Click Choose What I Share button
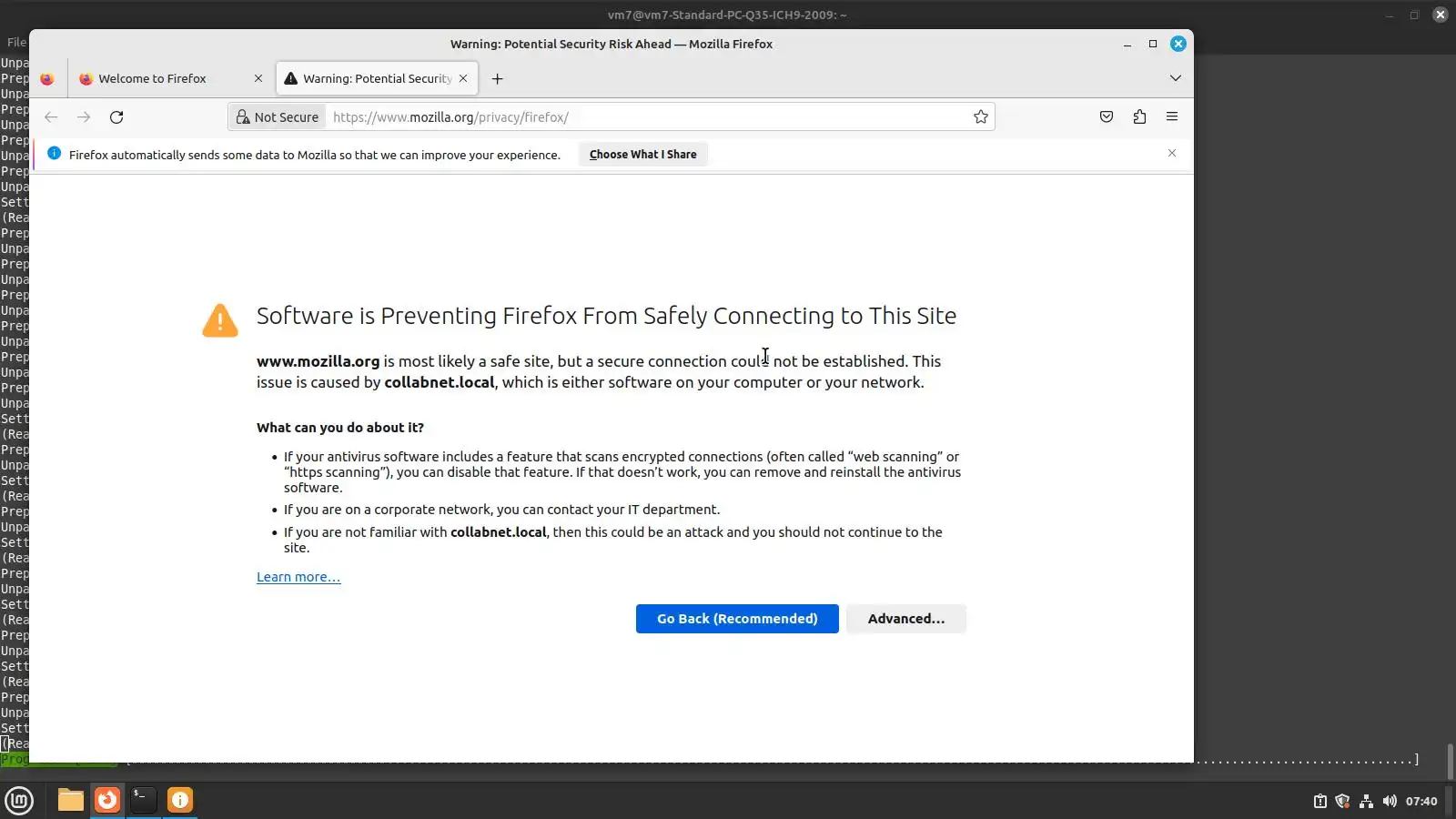1456x819 pixels. [642, 155]
